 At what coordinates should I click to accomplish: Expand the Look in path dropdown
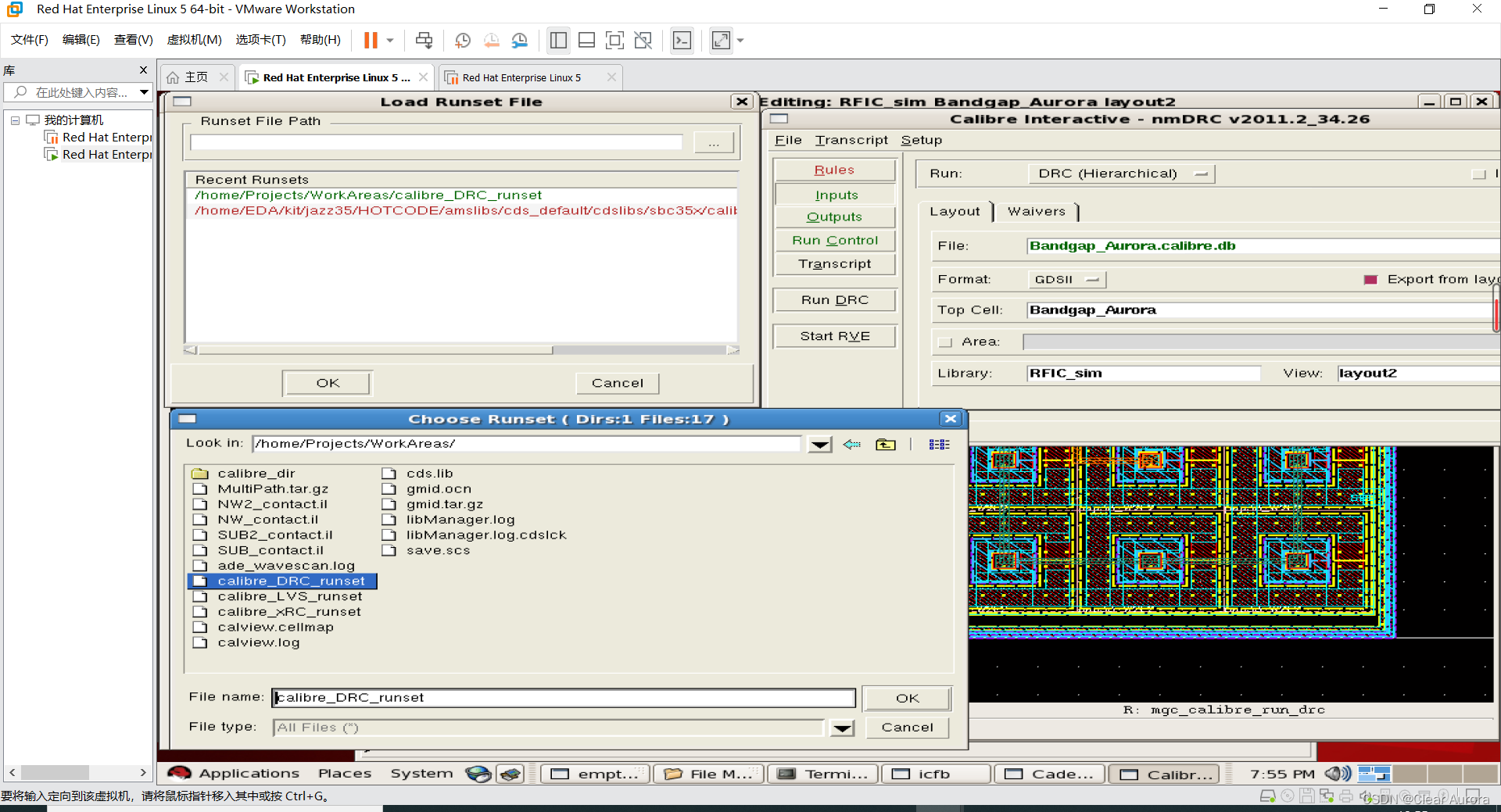819,445
